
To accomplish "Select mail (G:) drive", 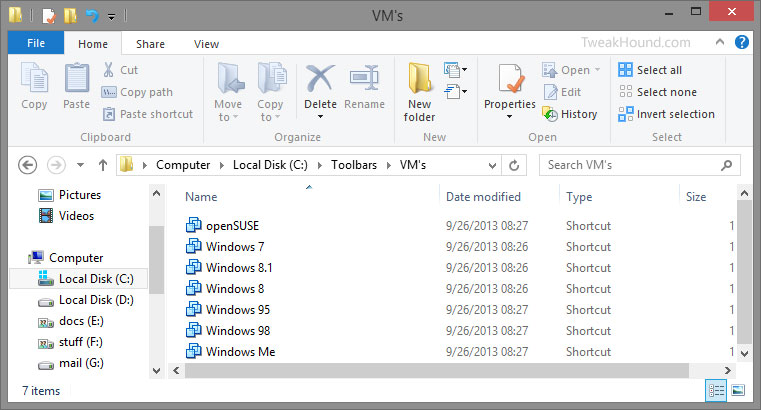I will tap(71, 363).
